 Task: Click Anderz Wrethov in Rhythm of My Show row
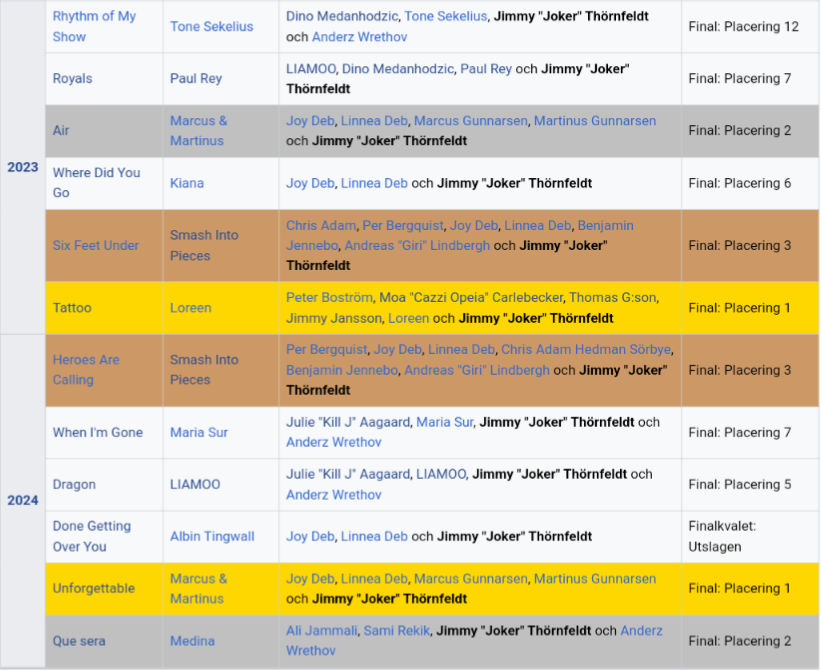coord(360,37)
